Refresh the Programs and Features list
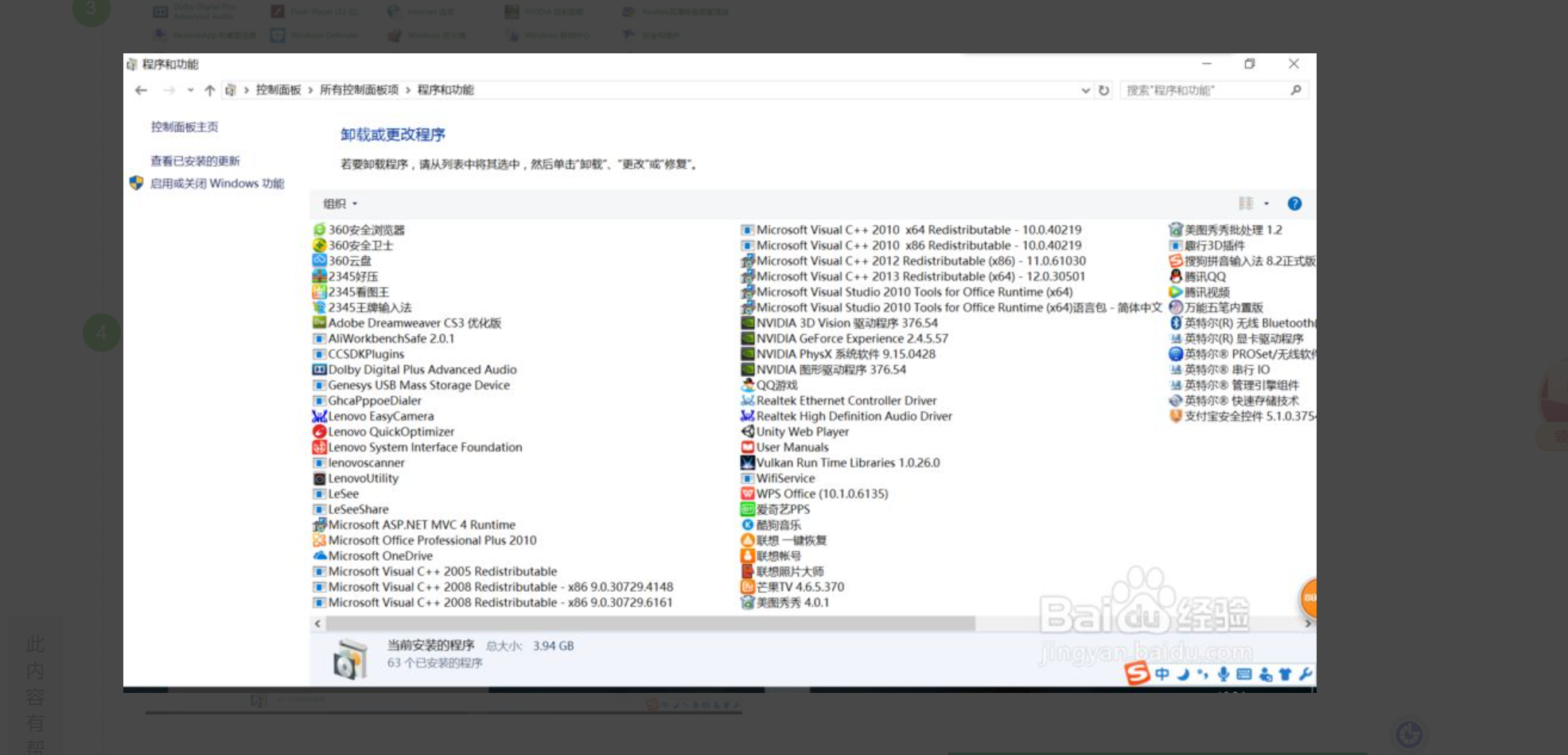1568x755 pixels. pyautogui.click(x=1104, y=90)
